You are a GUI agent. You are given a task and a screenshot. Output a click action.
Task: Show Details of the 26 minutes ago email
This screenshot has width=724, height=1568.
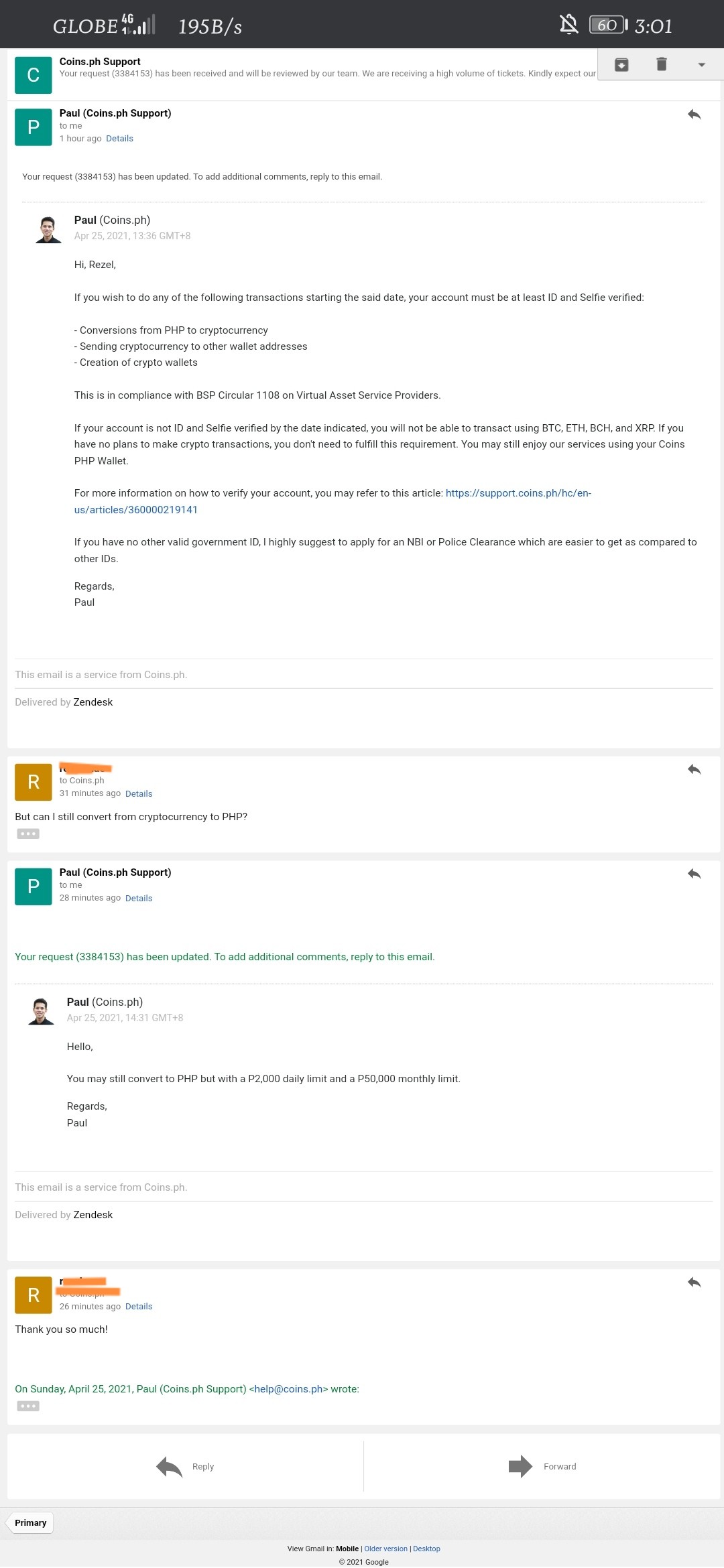(x=139, y=1306)
